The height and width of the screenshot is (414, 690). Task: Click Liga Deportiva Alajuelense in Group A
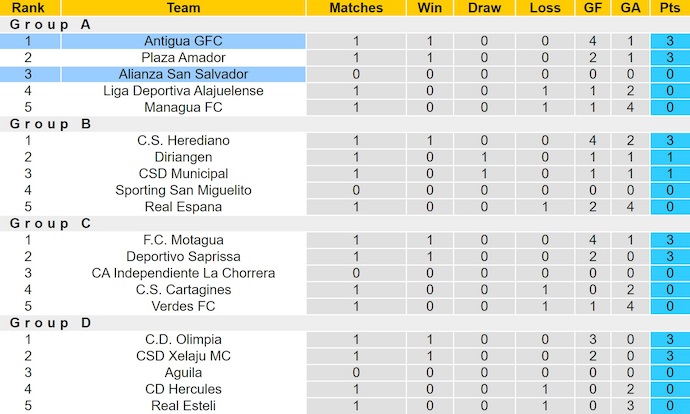click(183, 91)
